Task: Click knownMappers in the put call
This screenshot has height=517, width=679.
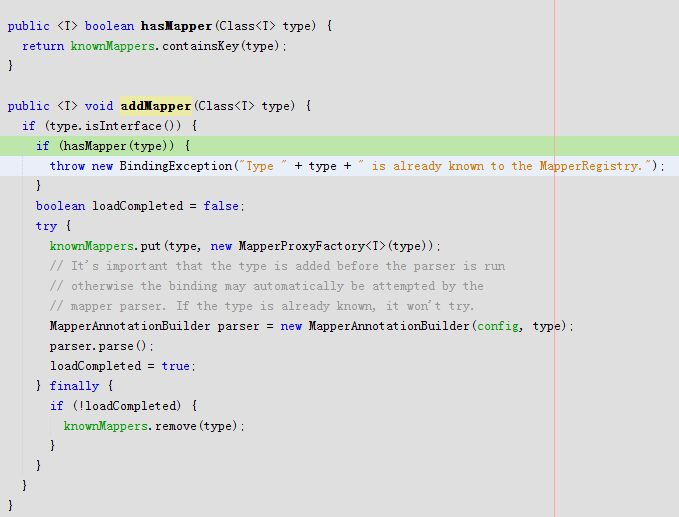Action: (91, 246)
